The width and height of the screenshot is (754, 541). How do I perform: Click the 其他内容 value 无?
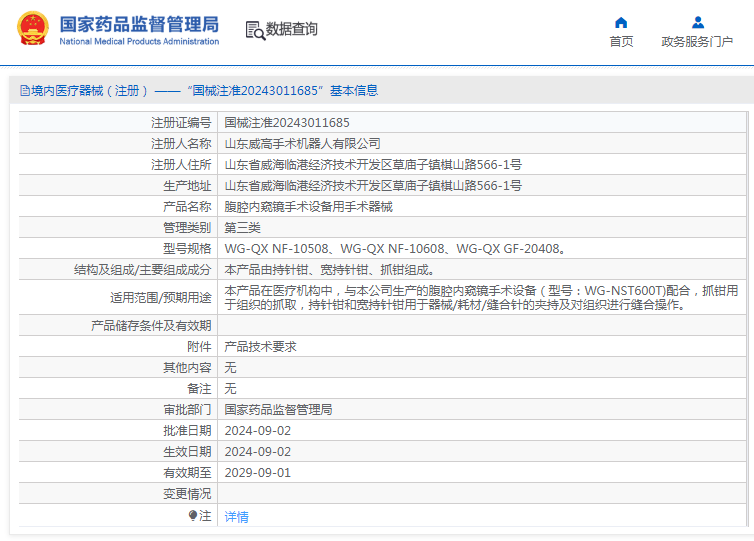[x=230, y=368]
